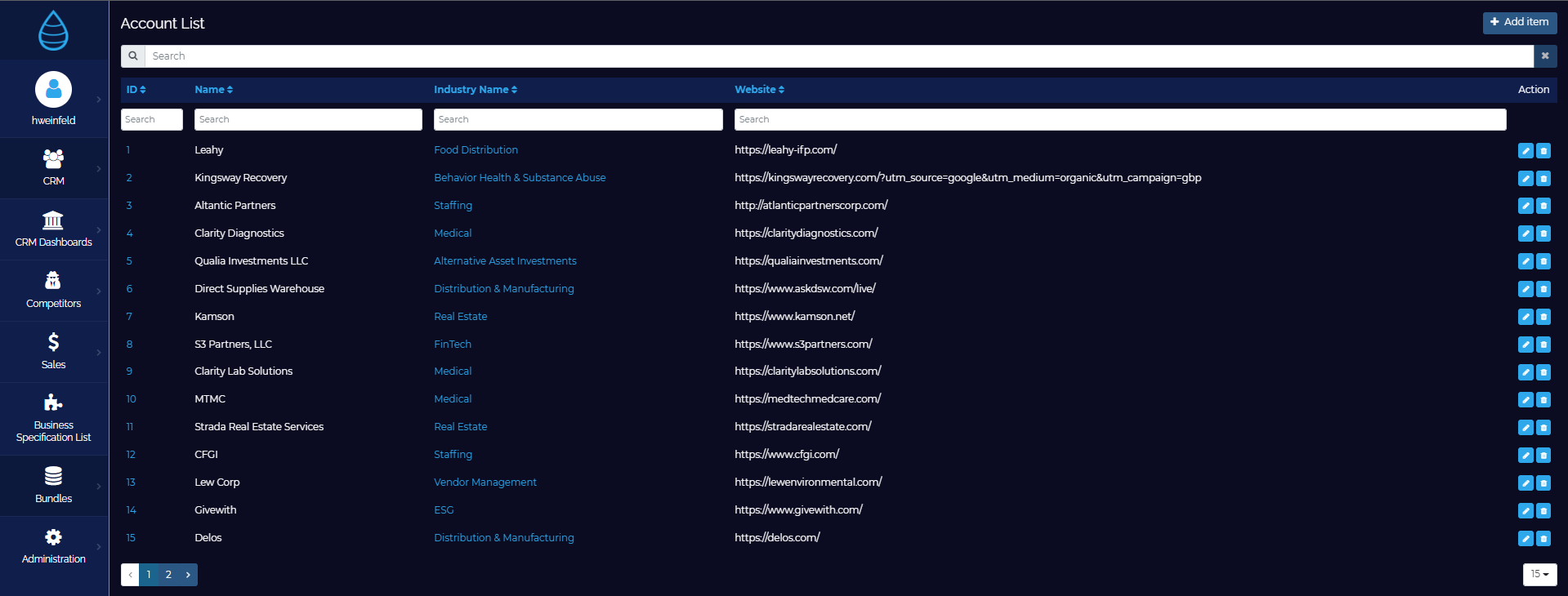
Task: Focus the main Search field
Action: 839,56
